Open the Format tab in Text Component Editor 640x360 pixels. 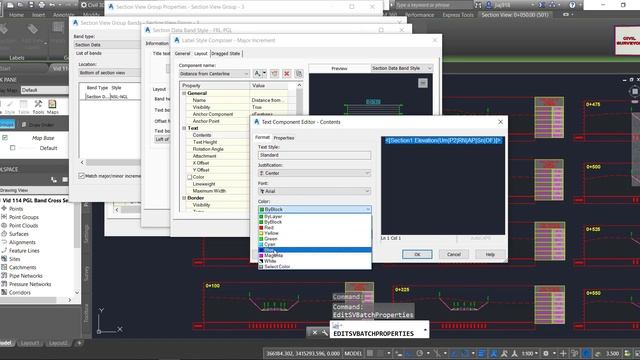262,138
